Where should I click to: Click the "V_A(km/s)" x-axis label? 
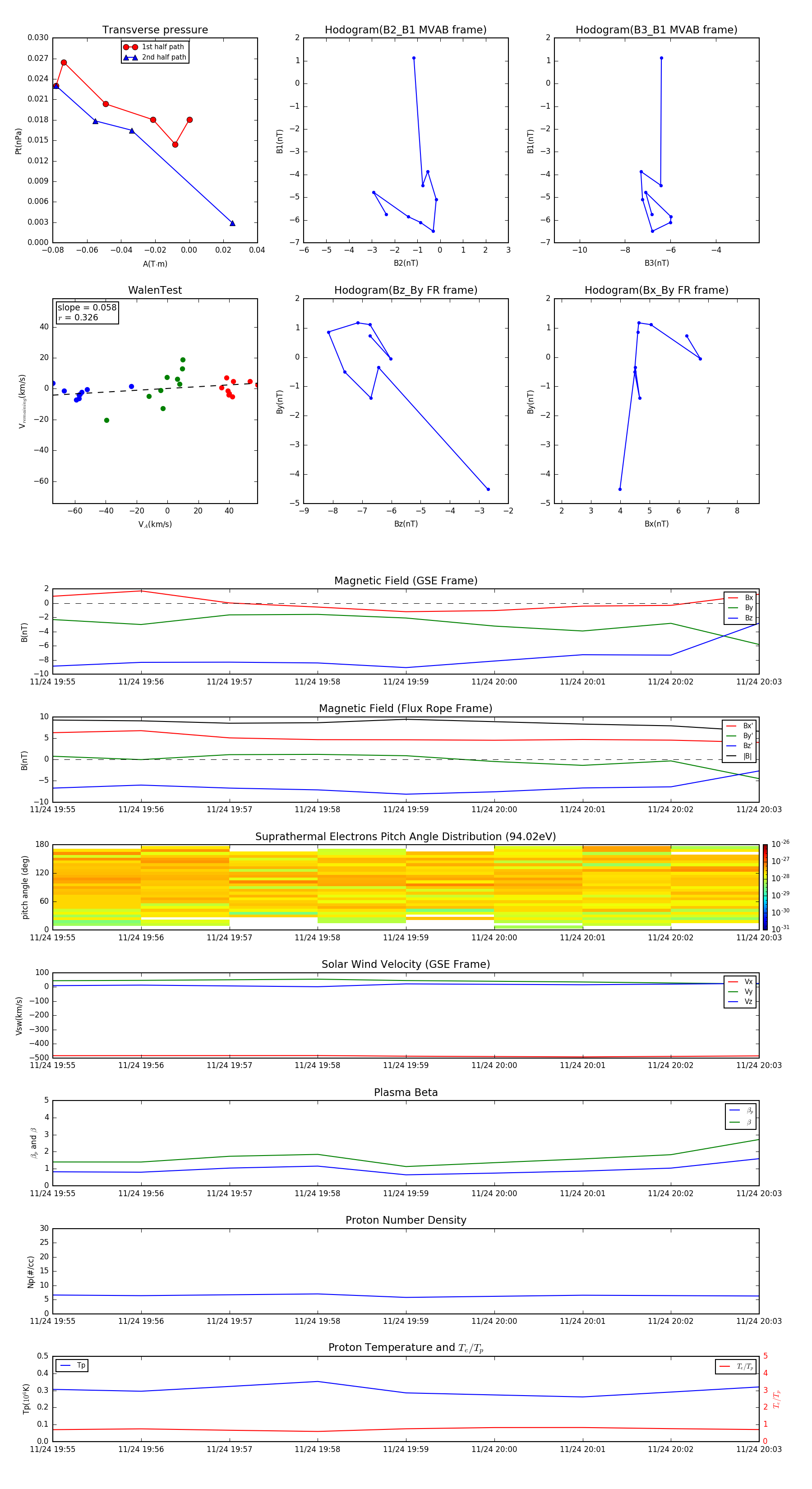click(x=155, y=524)
